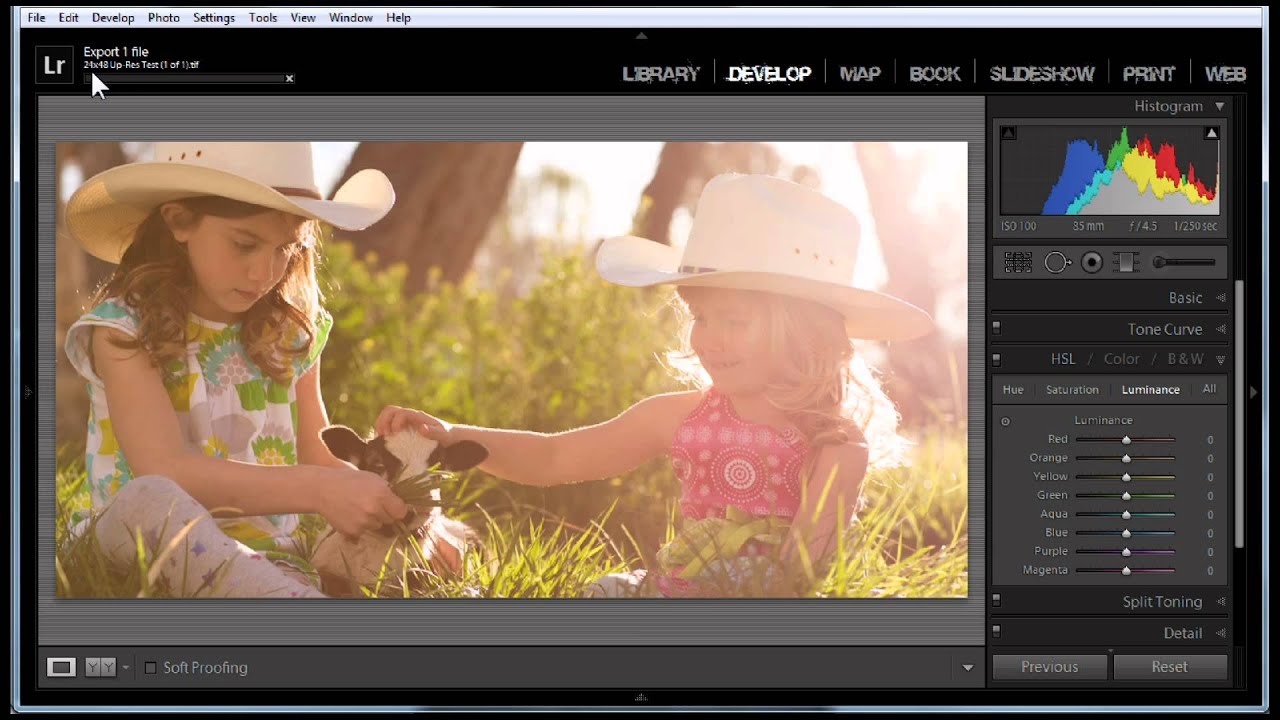Viewport: 1280px width, 720px height.
Task: Open the Settings menu
Action: 214,18
